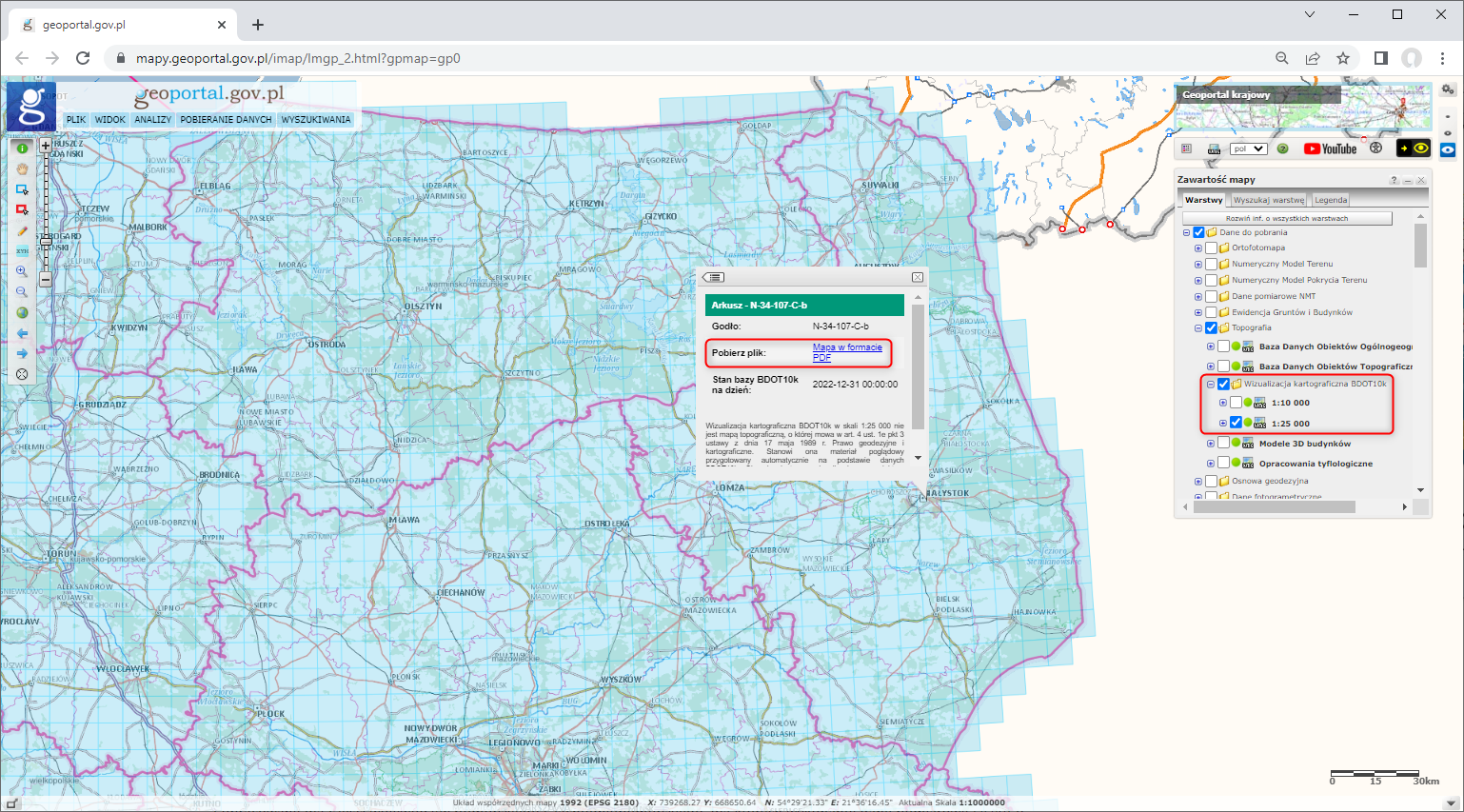
Task: Open the YouTube channel icon
Action: (x=1330, y=149)
